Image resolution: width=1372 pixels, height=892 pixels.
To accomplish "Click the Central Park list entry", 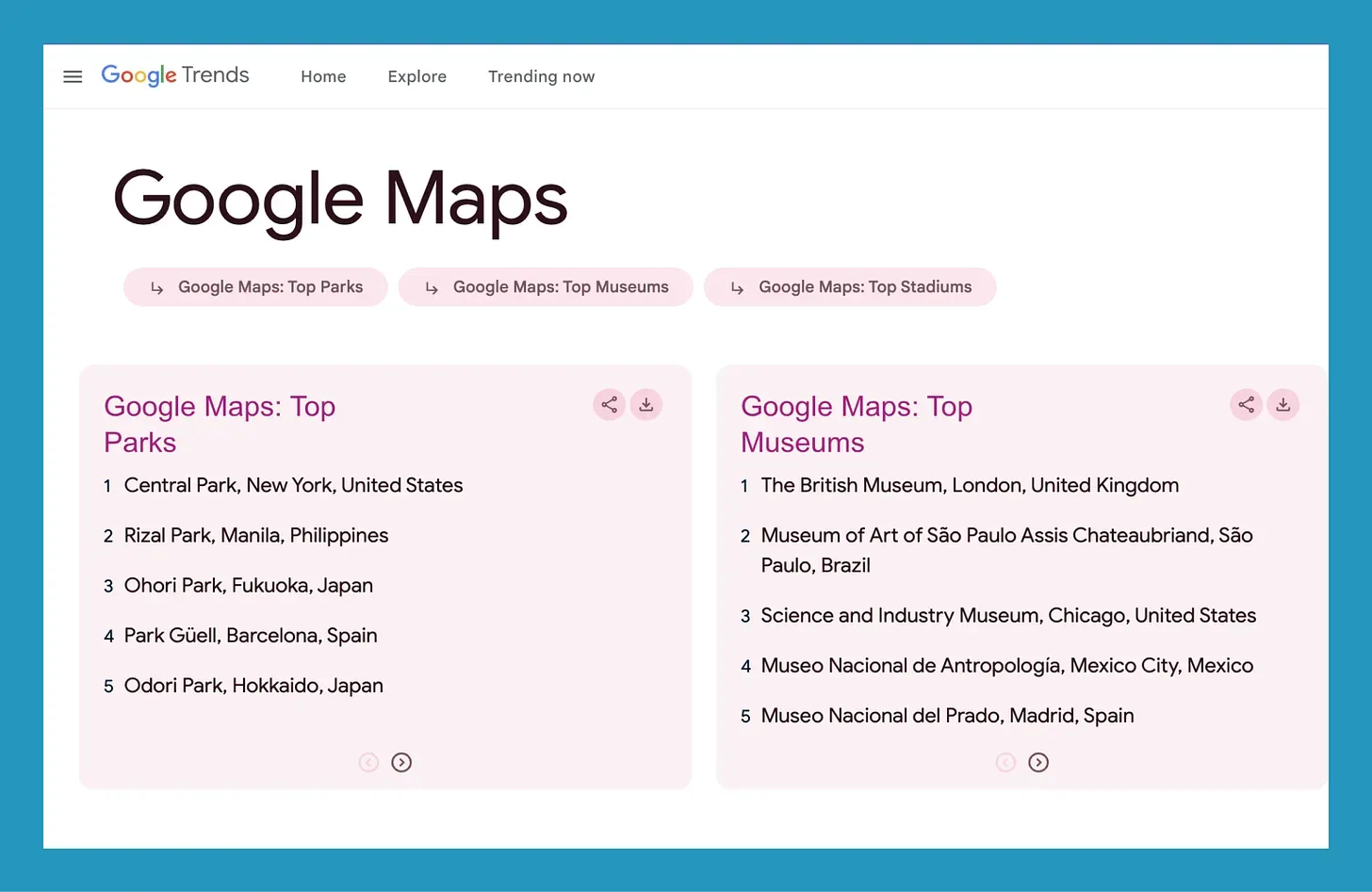I will [293, 485].
